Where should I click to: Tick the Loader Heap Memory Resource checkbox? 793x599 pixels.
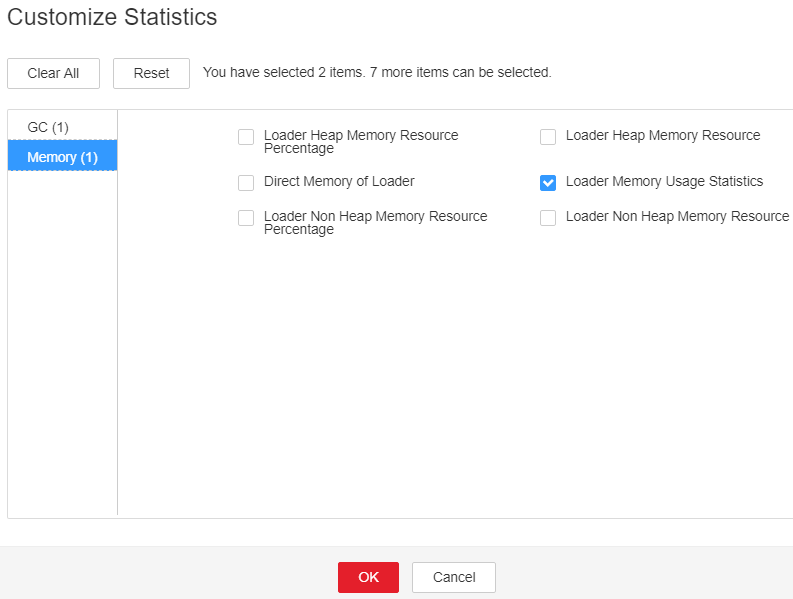(x=548, y=137)
